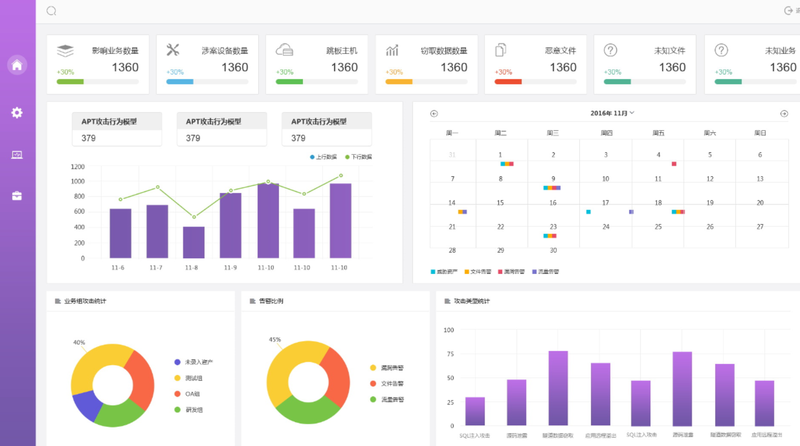The height and width of the screenshot is (446, 800).
Task: Click the purple bar for 11-8
Action: [x=194, y=242]
